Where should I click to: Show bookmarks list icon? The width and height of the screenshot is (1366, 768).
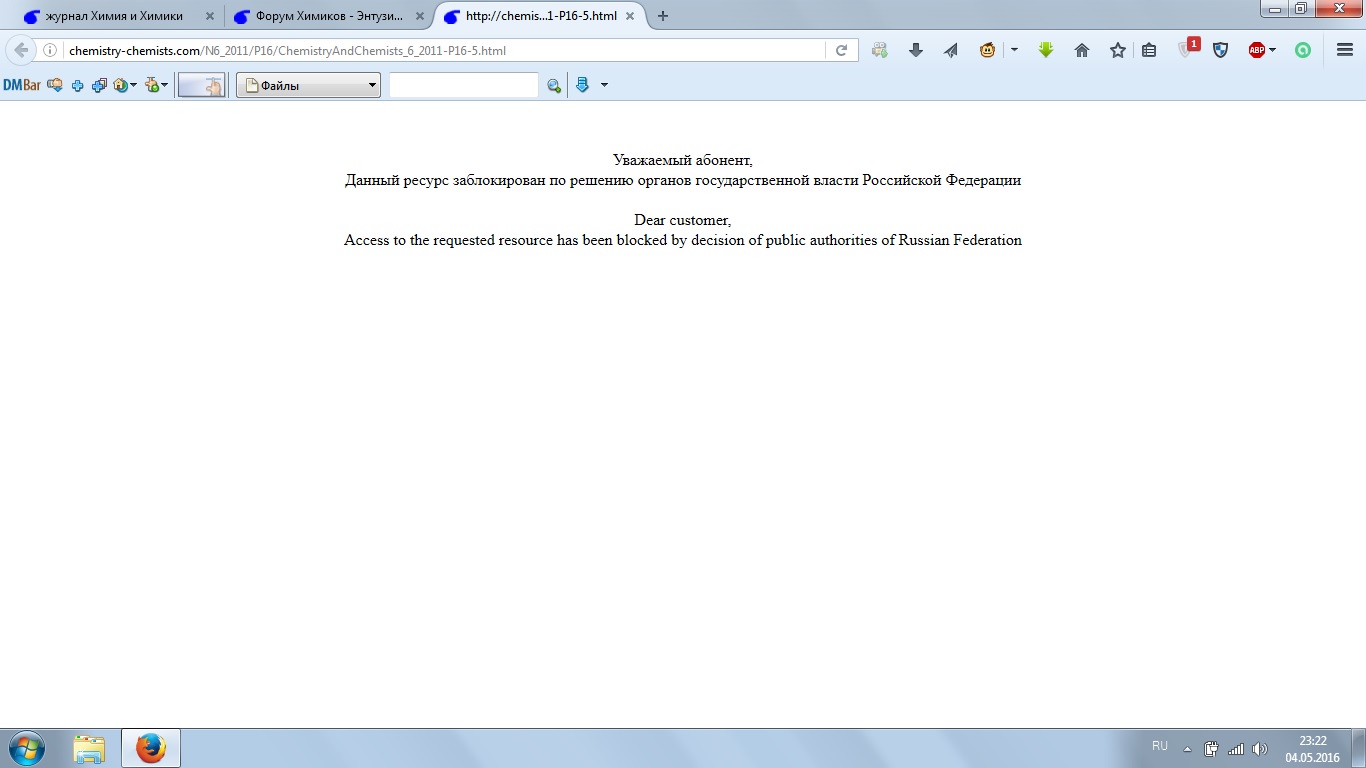1149,50
